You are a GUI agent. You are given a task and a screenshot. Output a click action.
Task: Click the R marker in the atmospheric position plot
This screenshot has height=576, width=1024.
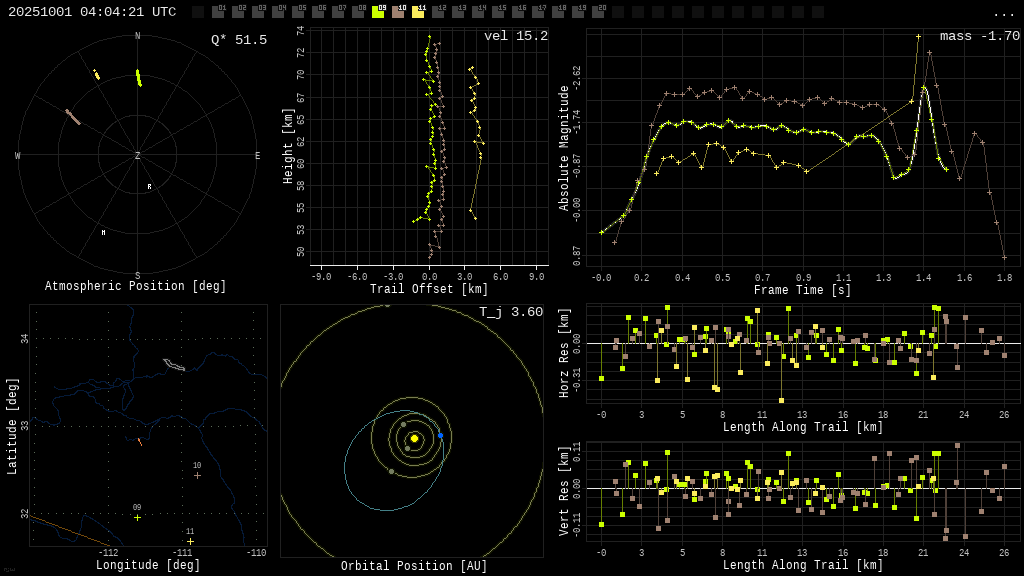(150, 187)
